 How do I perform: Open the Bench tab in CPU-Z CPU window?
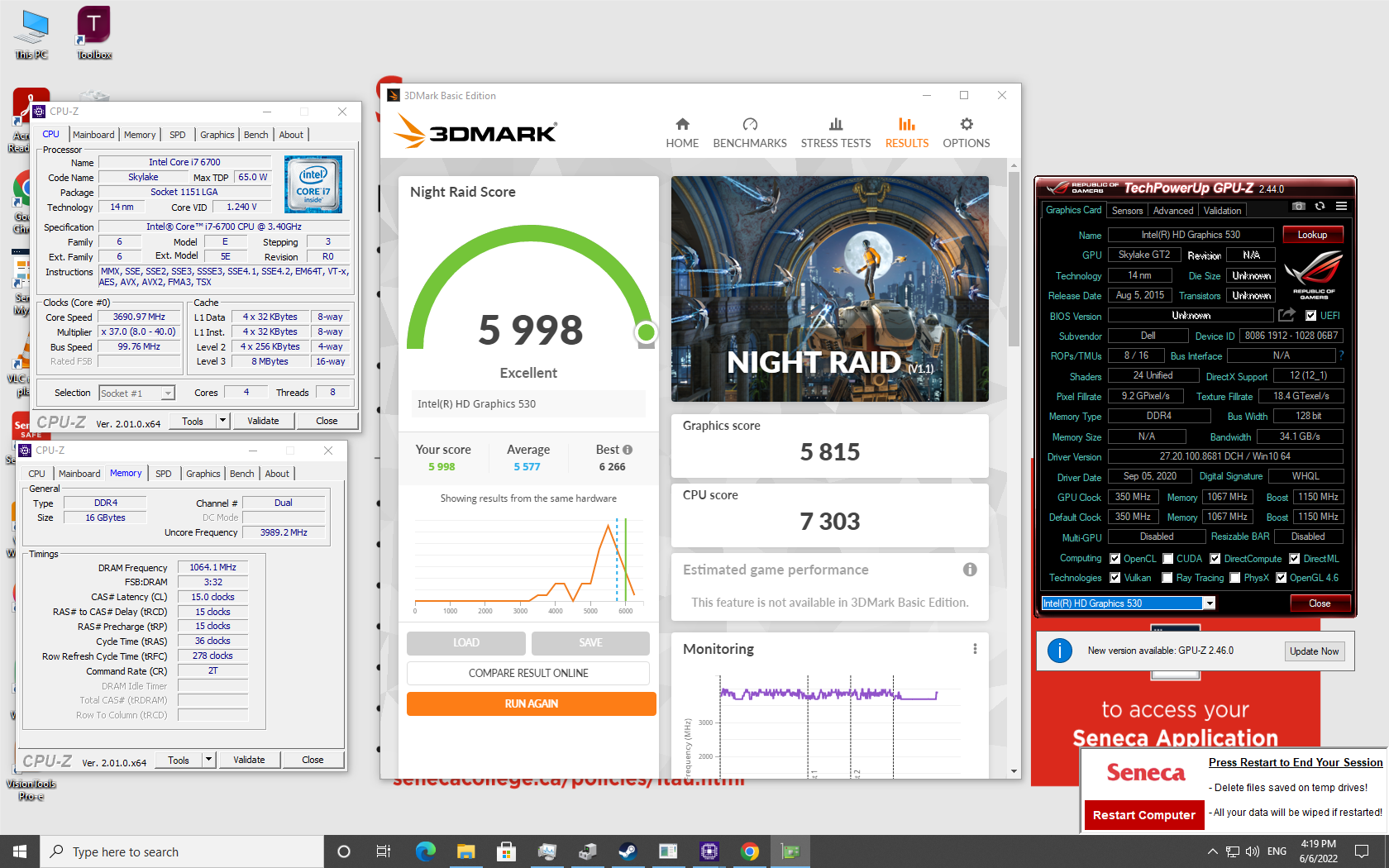255,135
